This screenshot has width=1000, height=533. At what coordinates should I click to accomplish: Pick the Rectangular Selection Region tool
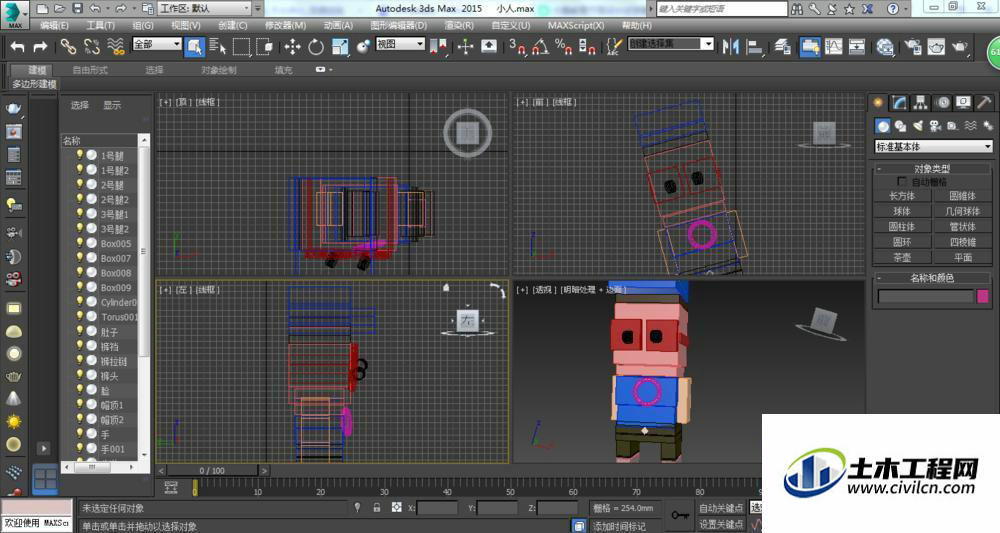tap(242, 47)
